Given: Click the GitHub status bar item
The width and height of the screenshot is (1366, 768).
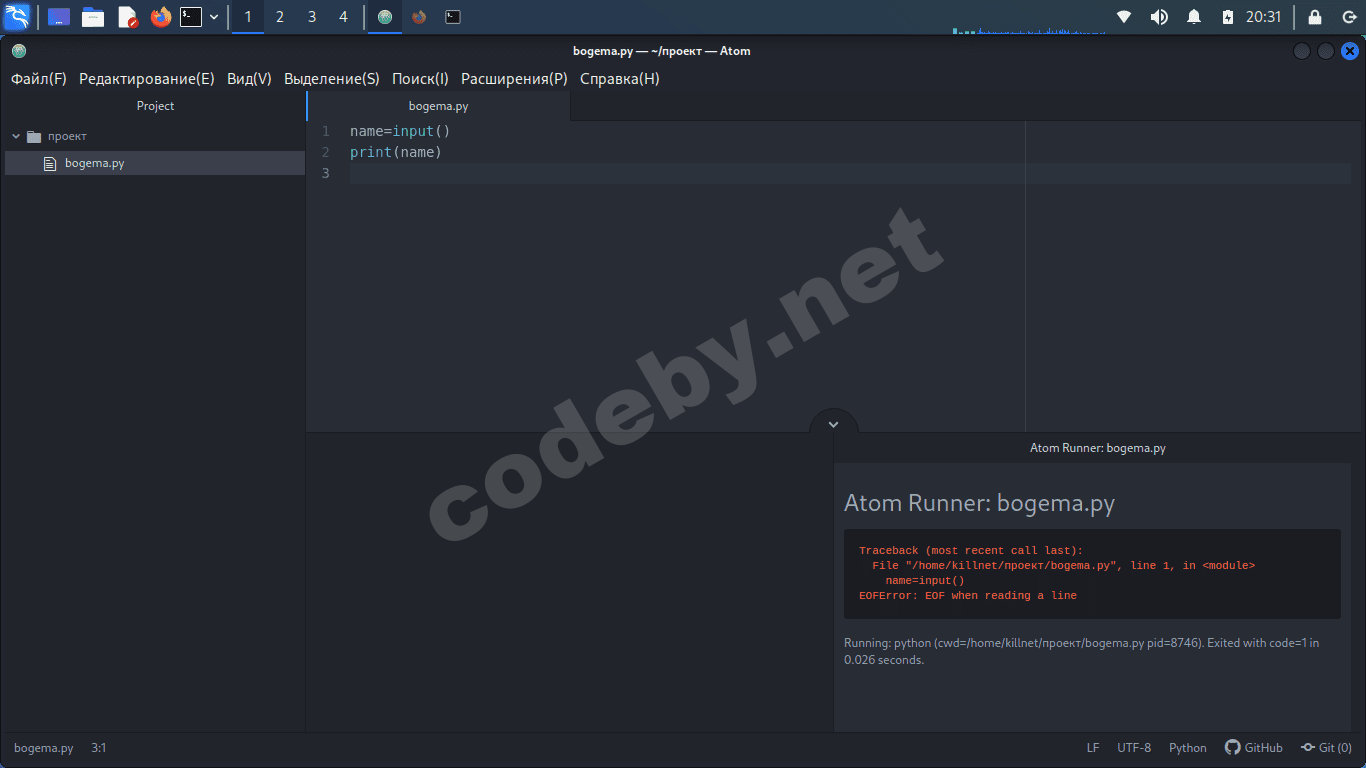Looking at the screenshot, I should point(1254,748).
